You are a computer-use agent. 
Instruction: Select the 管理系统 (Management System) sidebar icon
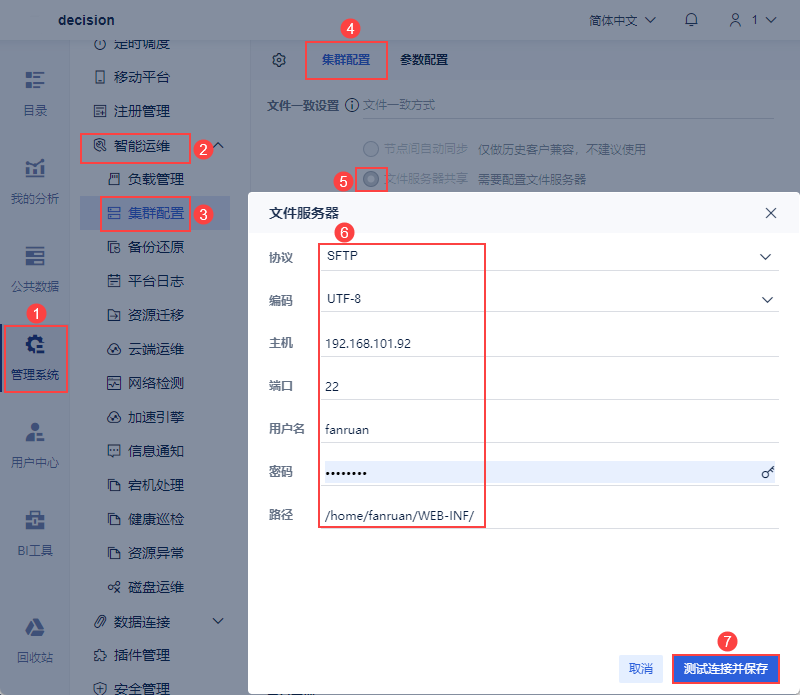click(x=35, y=357)
